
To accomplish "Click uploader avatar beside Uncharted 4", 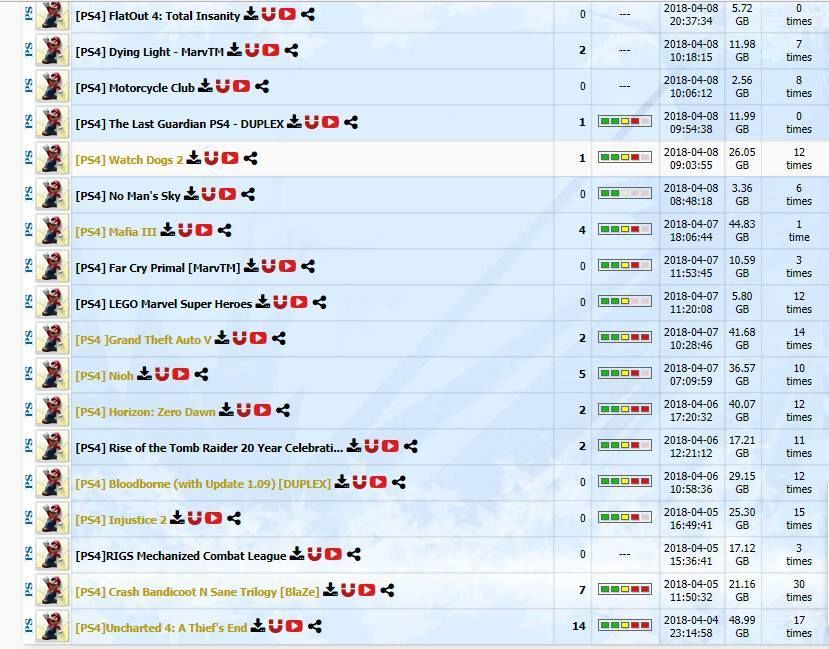I will coord(52,626).
